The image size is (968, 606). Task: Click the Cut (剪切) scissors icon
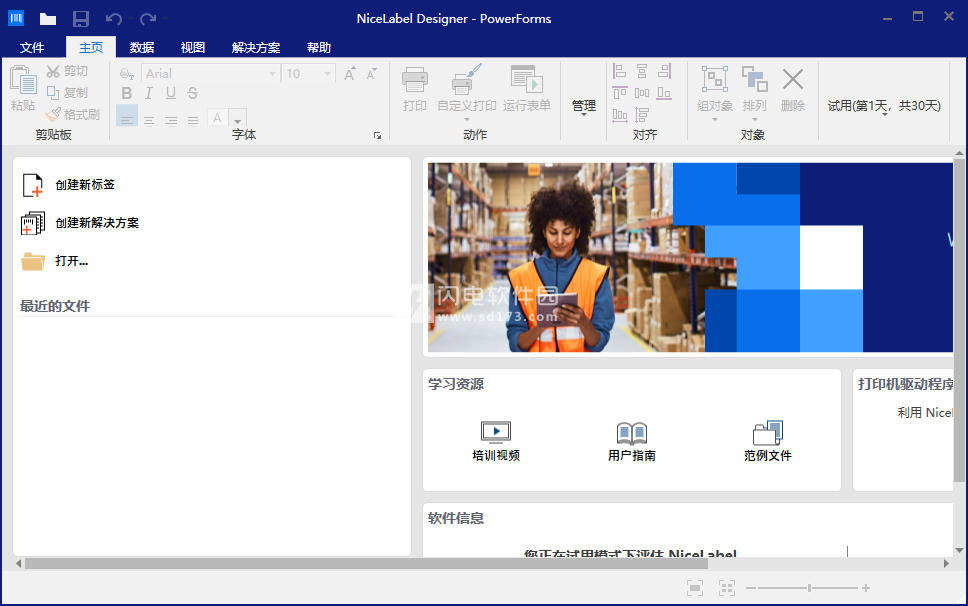[54, 72]
